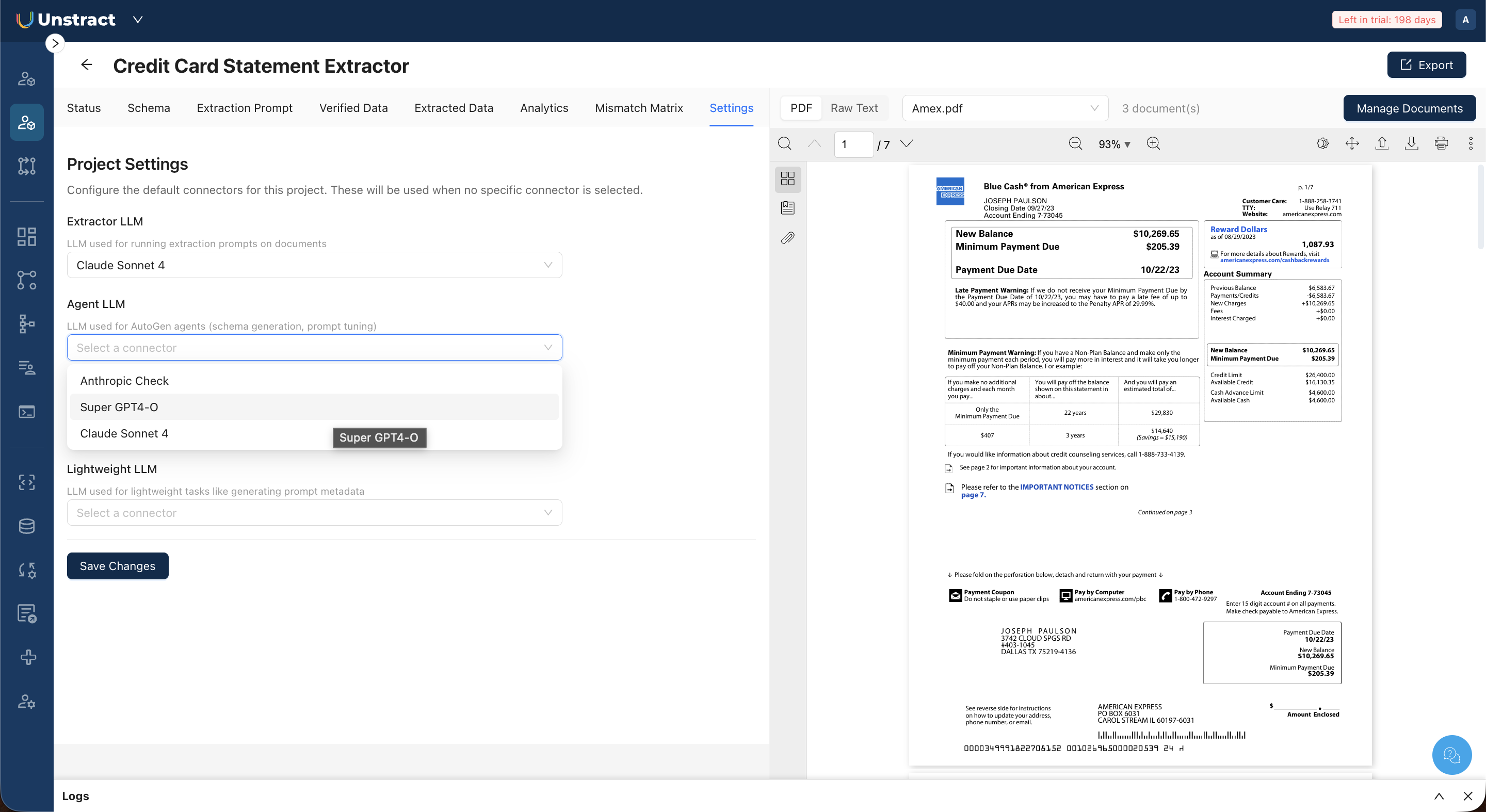This screenshot has width=1486, height=812.
Task: Click the PDF page number field
Action: point(852,144)
